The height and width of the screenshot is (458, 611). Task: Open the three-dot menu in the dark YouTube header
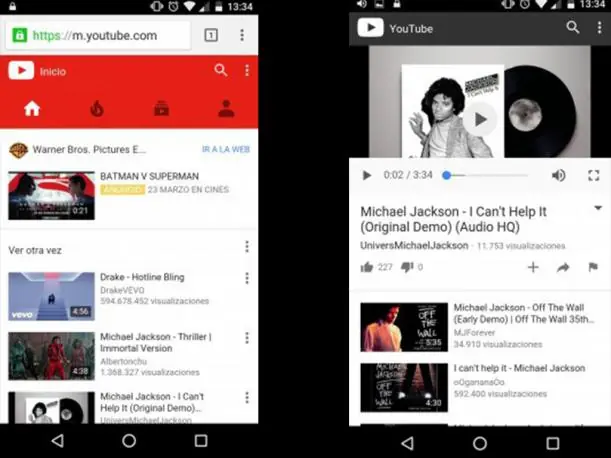coord(599,28)
